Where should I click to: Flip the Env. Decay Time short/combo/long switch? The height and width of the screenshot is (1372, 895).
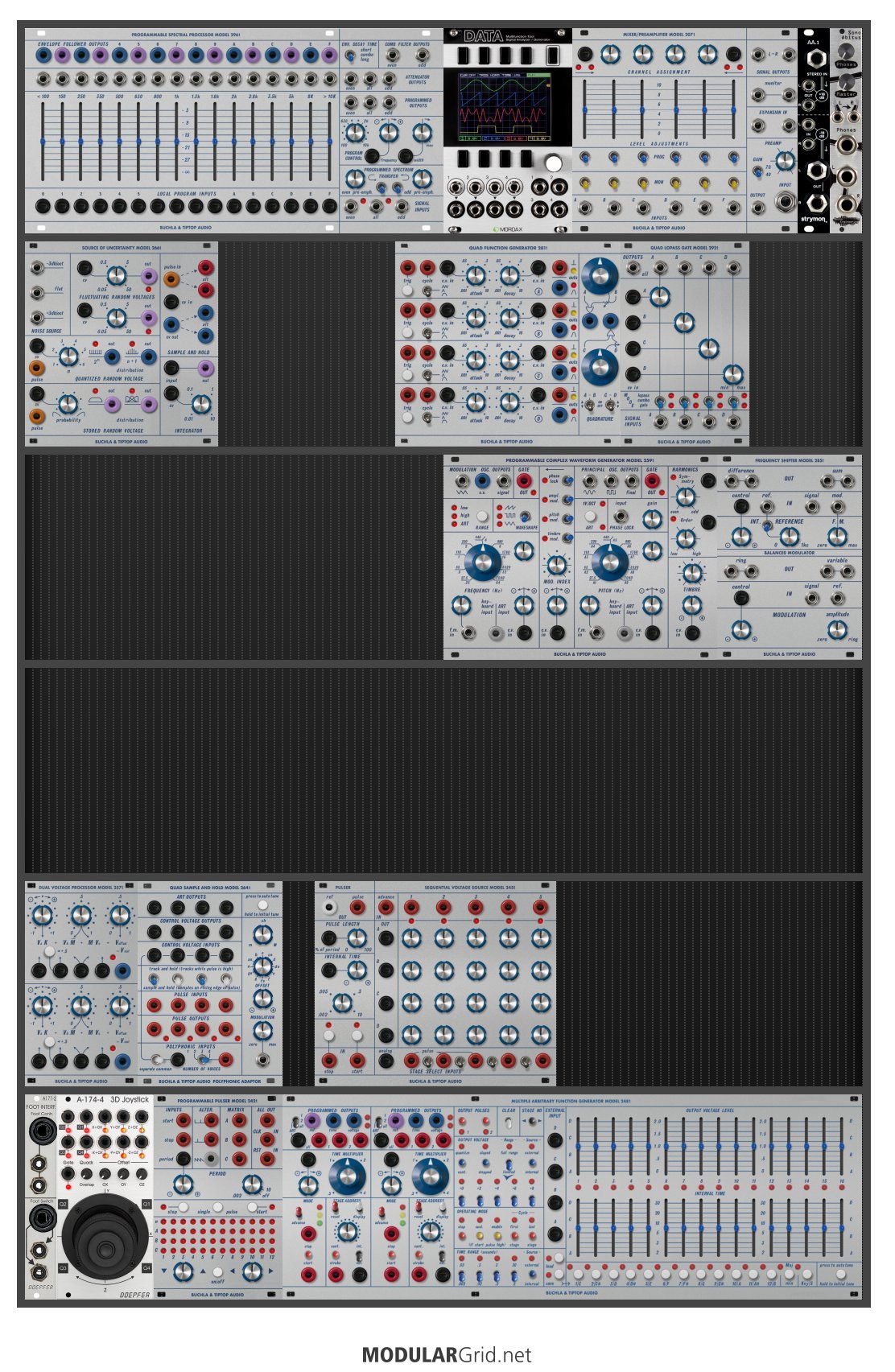[x=350, y=56]
